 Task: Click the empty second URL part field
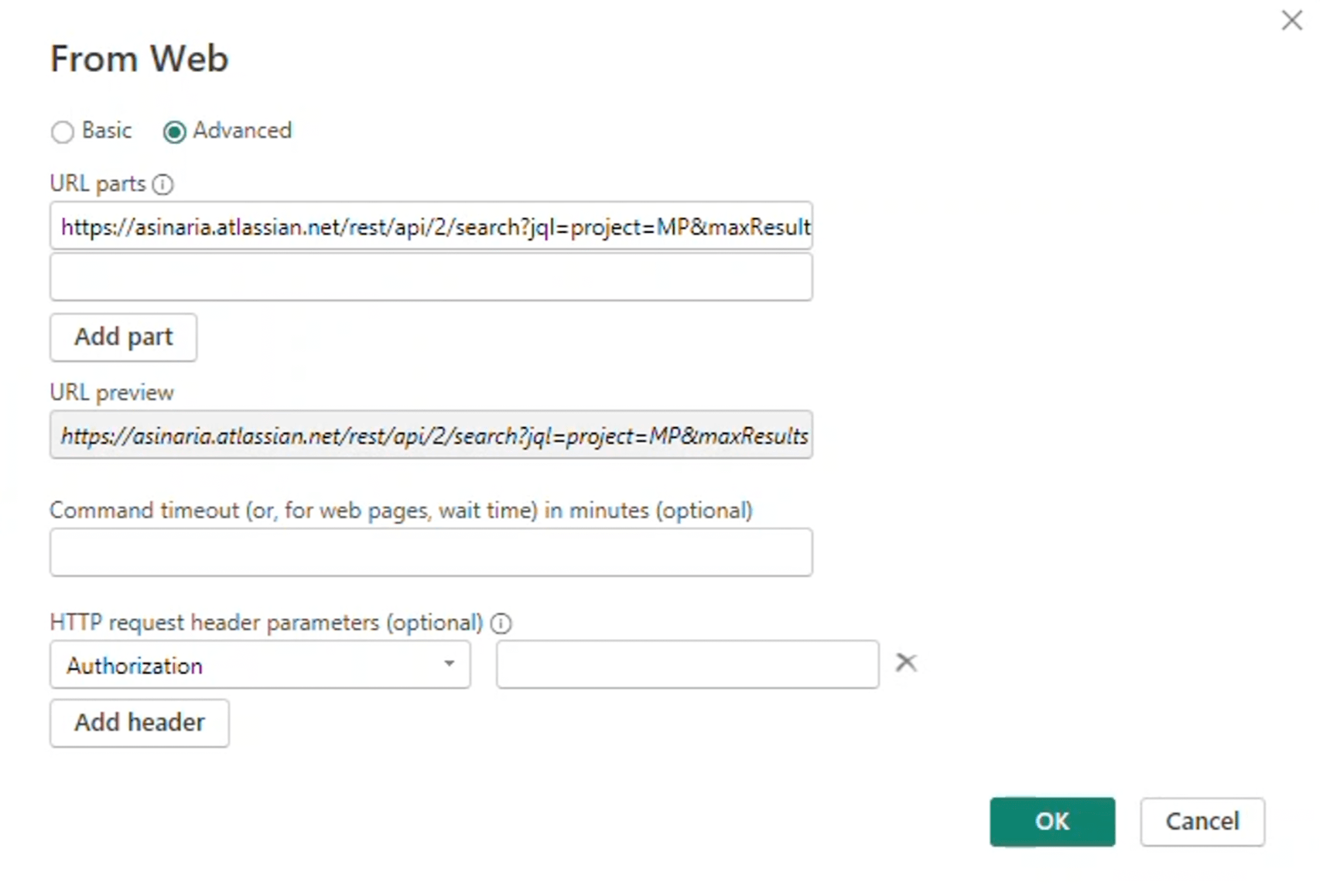[x=430, y=276]
